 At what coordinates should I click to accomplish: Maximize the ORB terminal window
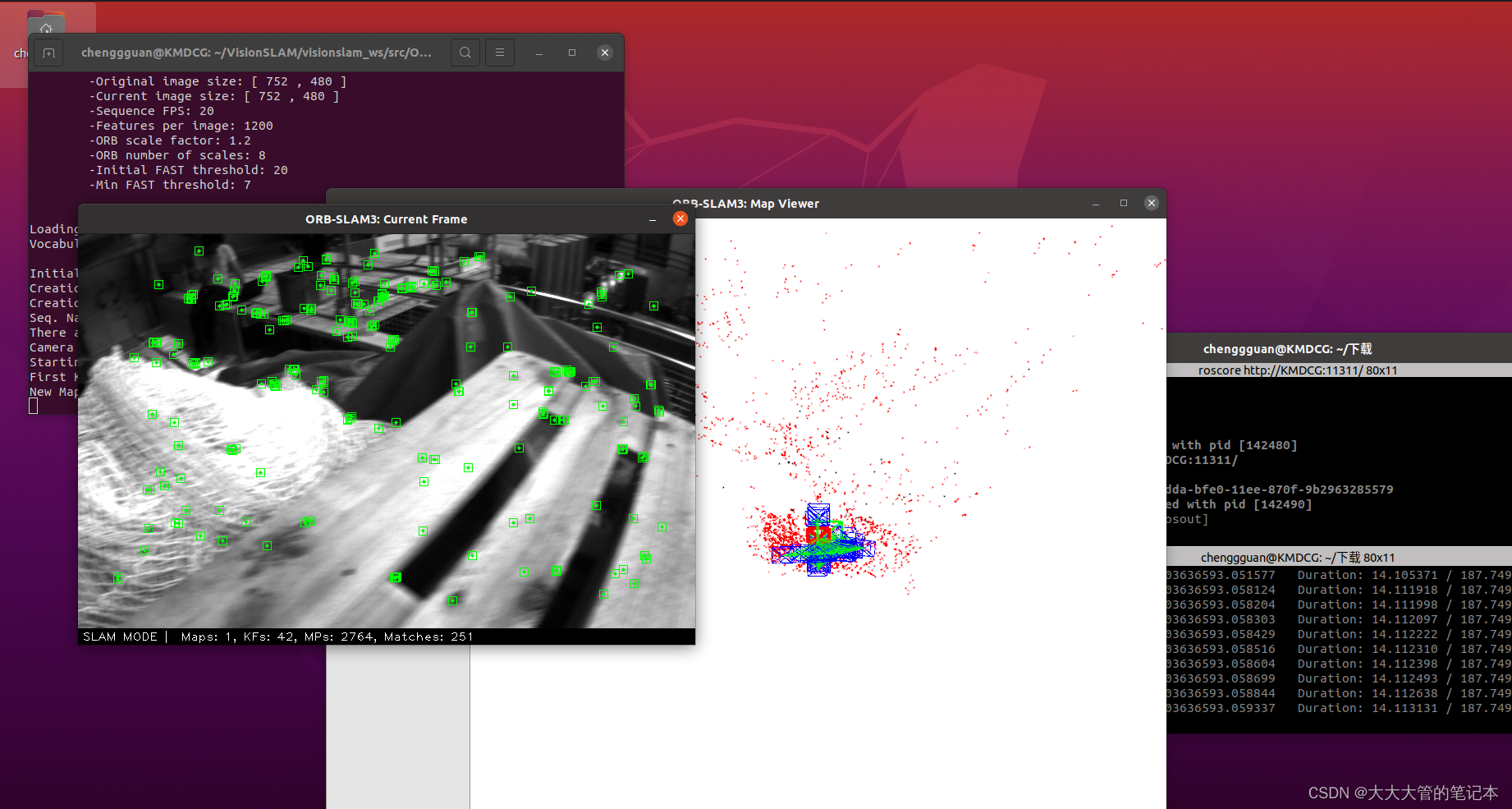coord(572,53)
